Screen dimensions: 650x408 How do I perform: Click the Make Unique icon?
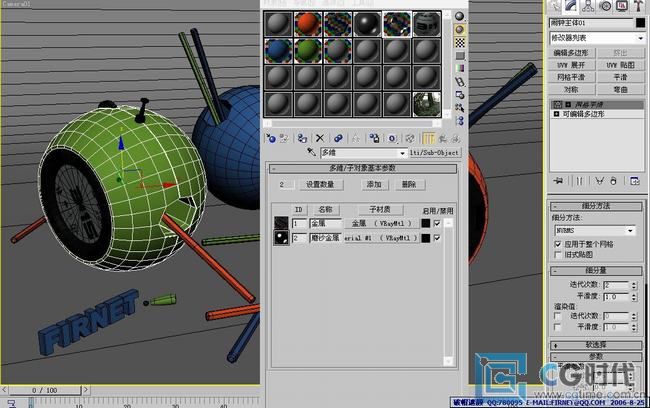[x=599, y=181]
